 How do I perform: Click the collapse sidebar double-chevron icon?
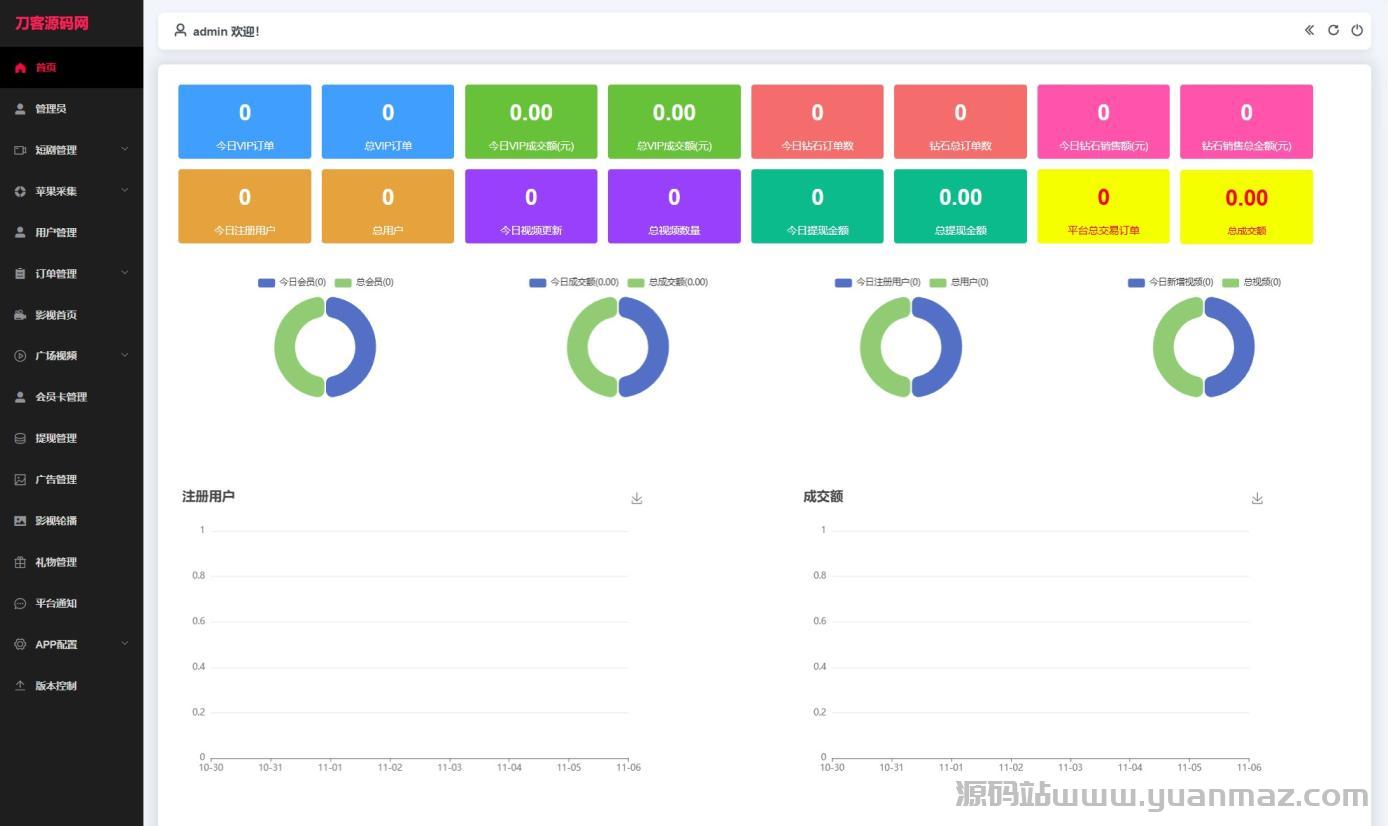point(1309,30)
